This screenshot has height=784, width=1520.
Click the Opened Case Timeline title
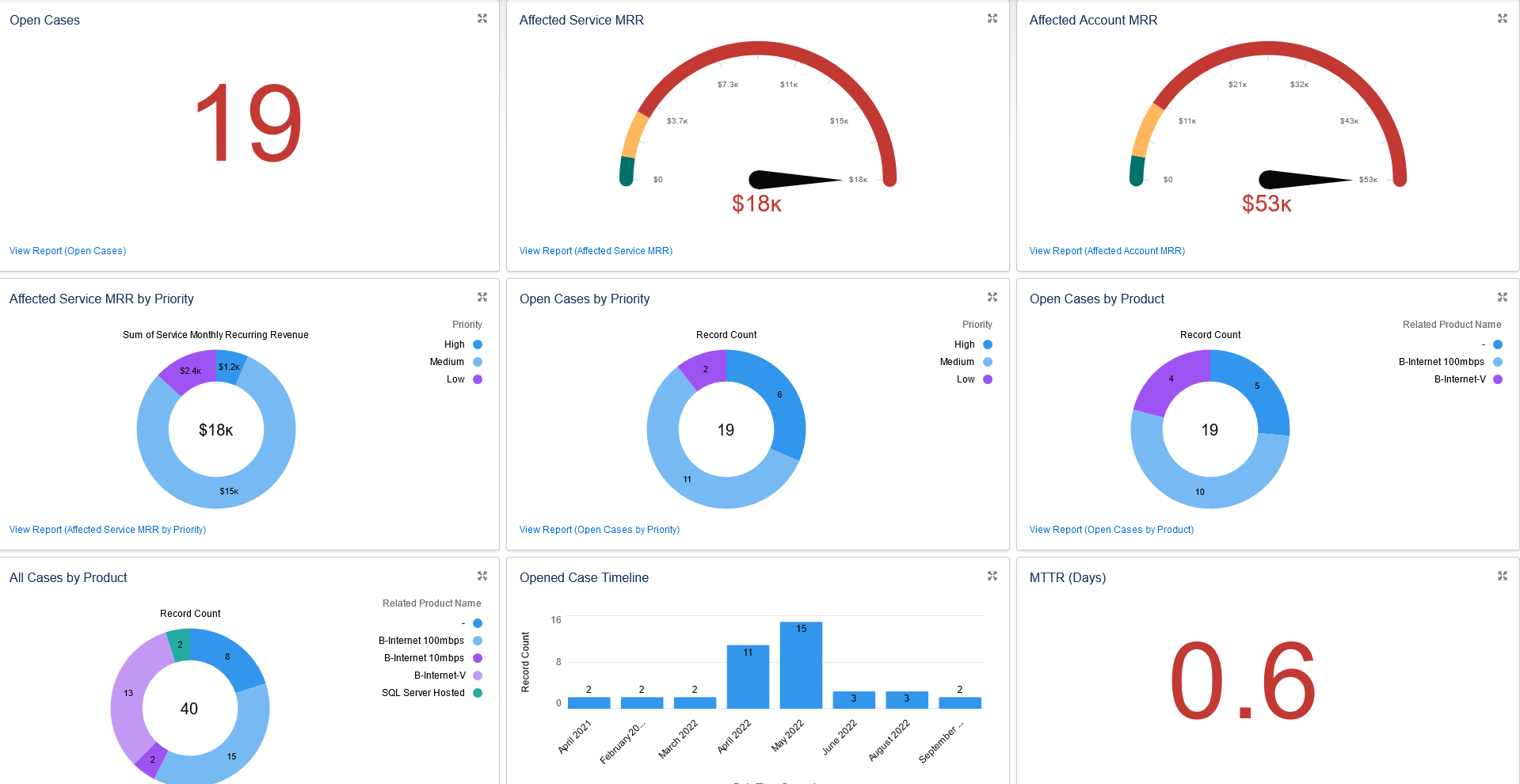[x=584, y=577]
